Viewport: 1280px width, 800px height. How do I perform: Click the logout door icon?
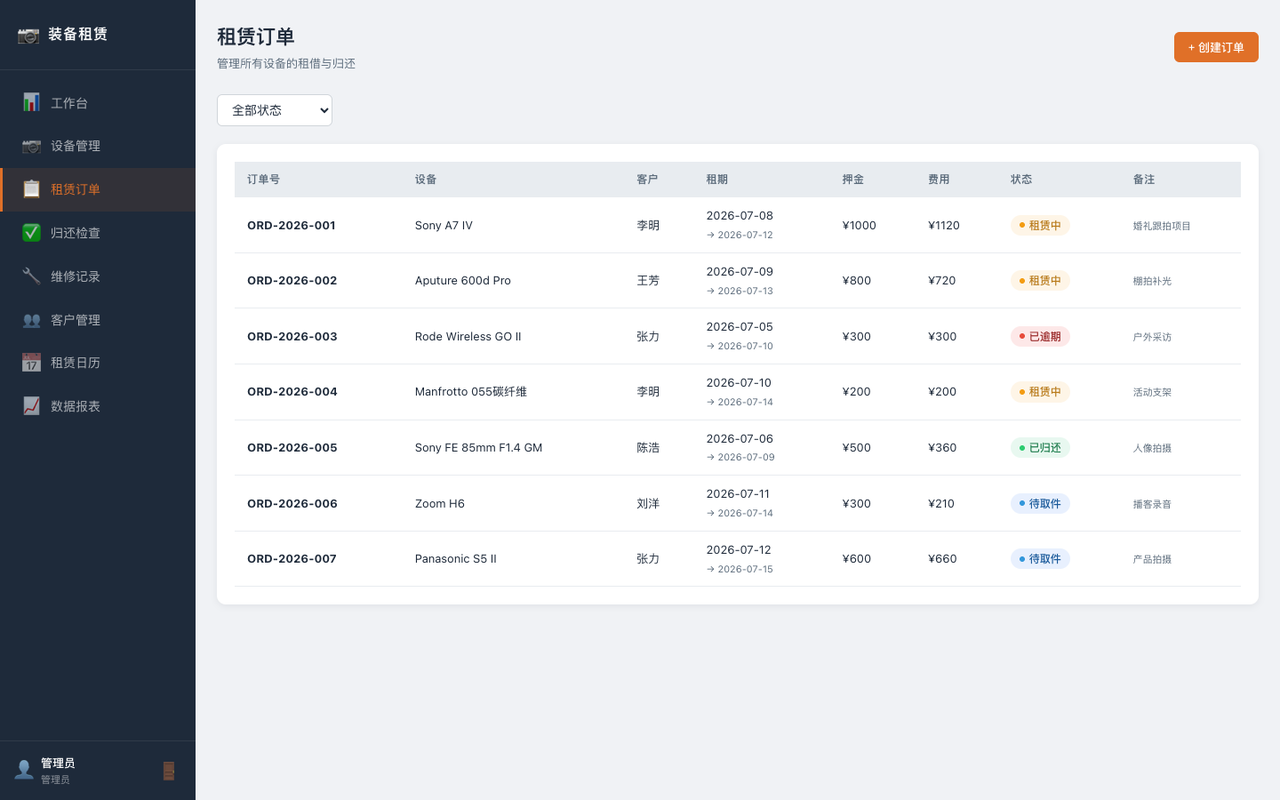169,771
